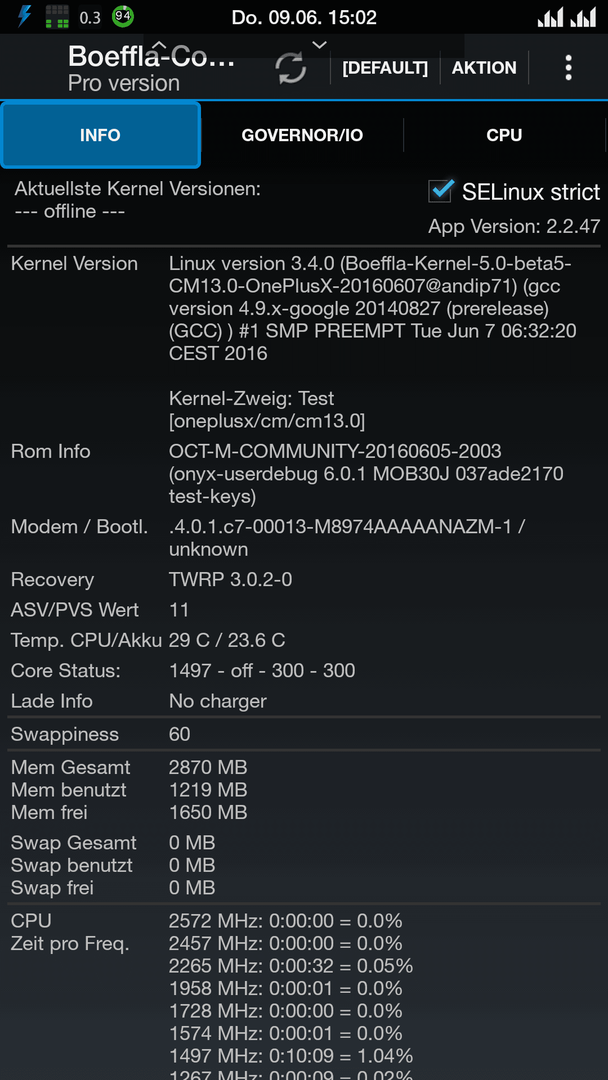Tap the circular refresh arrows icon

[x=291, y=68]
